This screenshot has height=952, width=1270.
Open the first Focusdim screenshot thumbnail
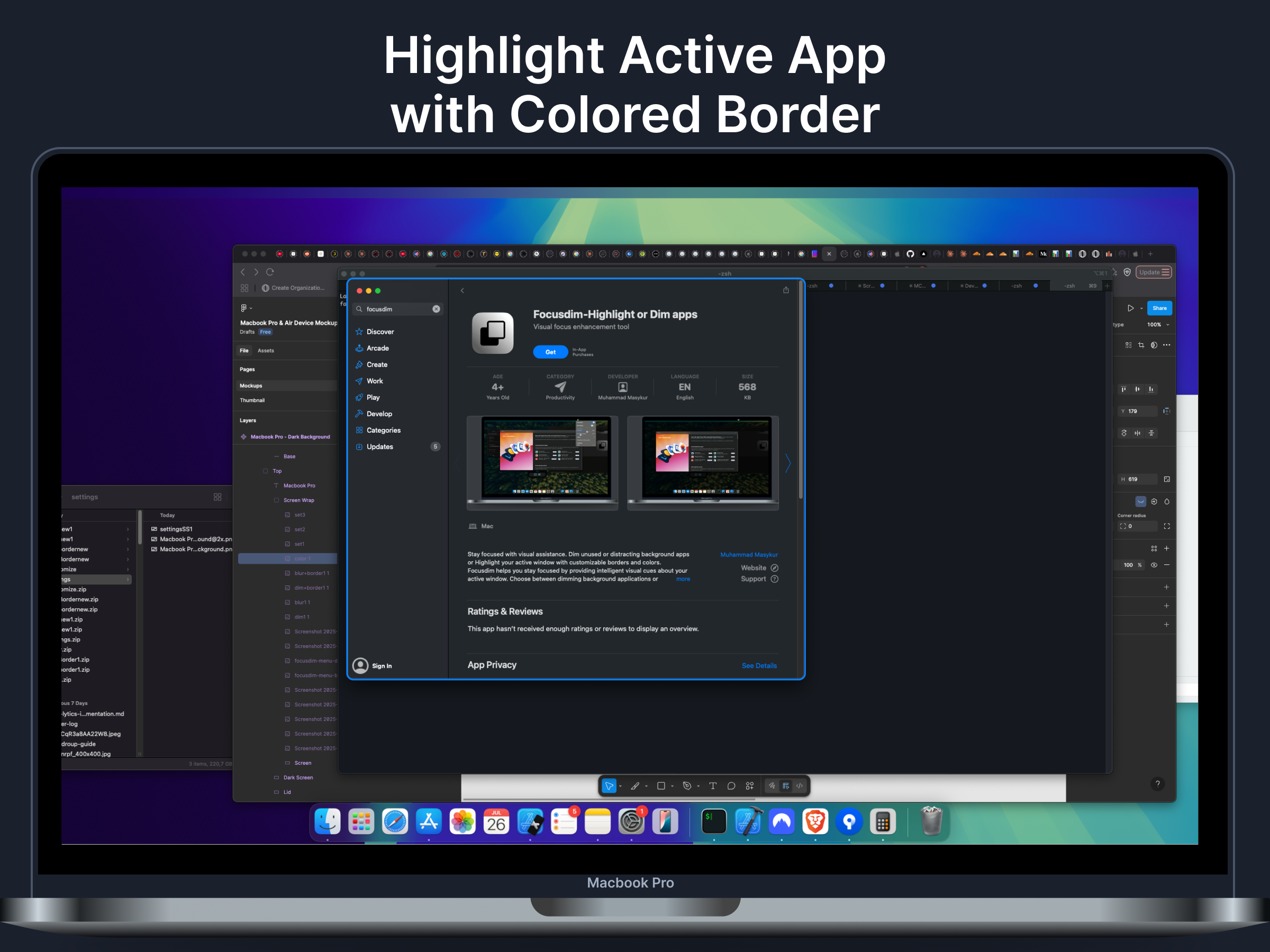coord(542,463)
